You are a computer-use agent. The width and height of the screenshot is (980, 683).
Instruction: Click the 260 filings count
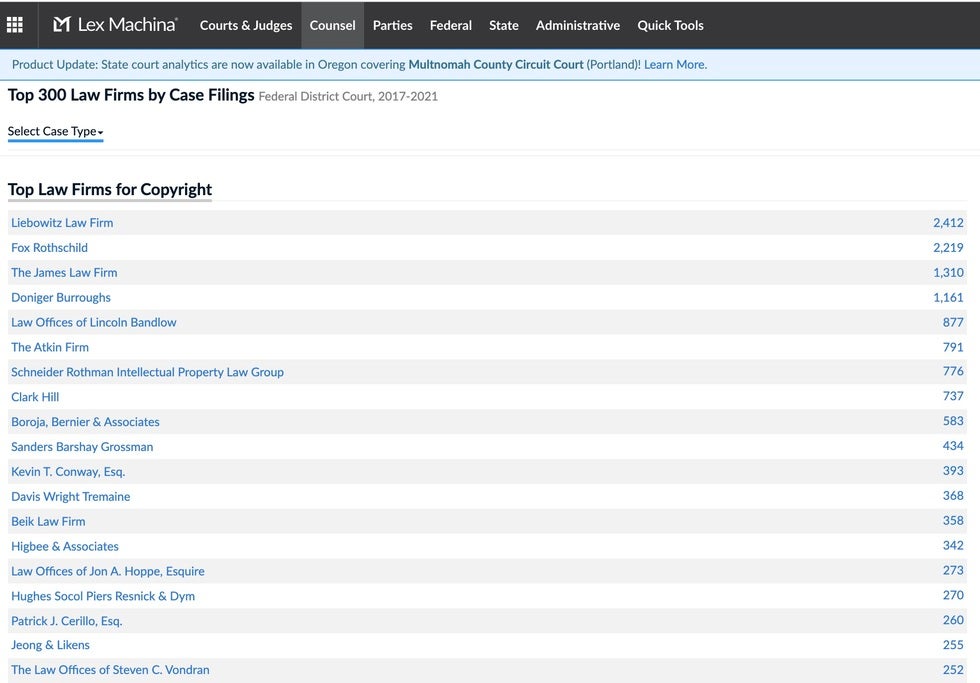pos(953,620)
